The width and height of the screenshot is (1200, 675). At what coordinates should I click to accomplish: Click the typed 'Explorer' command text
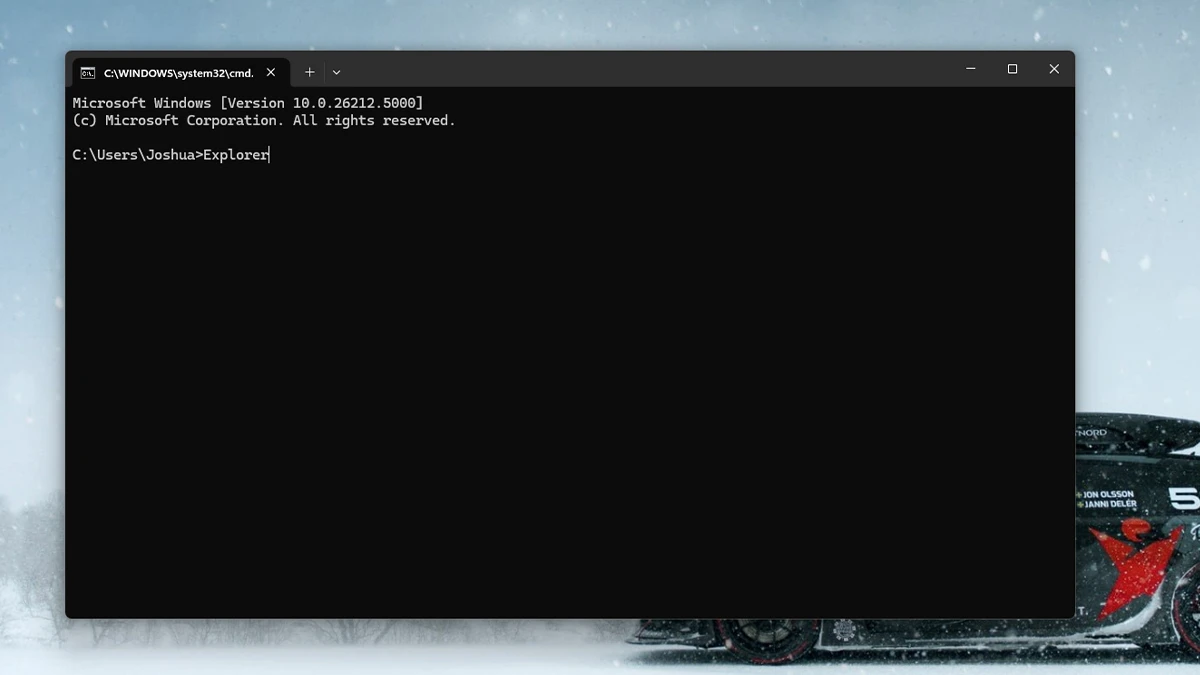click(236, 155)
